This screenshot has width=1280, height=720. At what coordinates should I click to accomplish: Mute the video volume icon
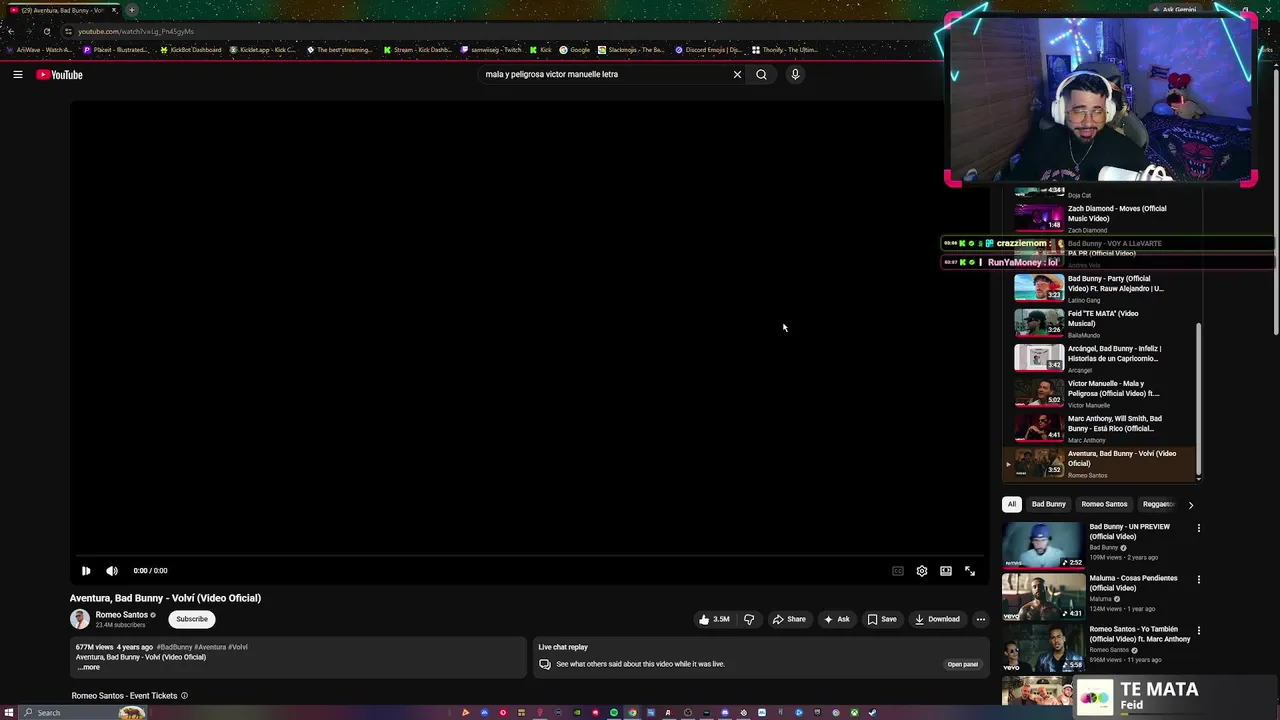[112, 571]
